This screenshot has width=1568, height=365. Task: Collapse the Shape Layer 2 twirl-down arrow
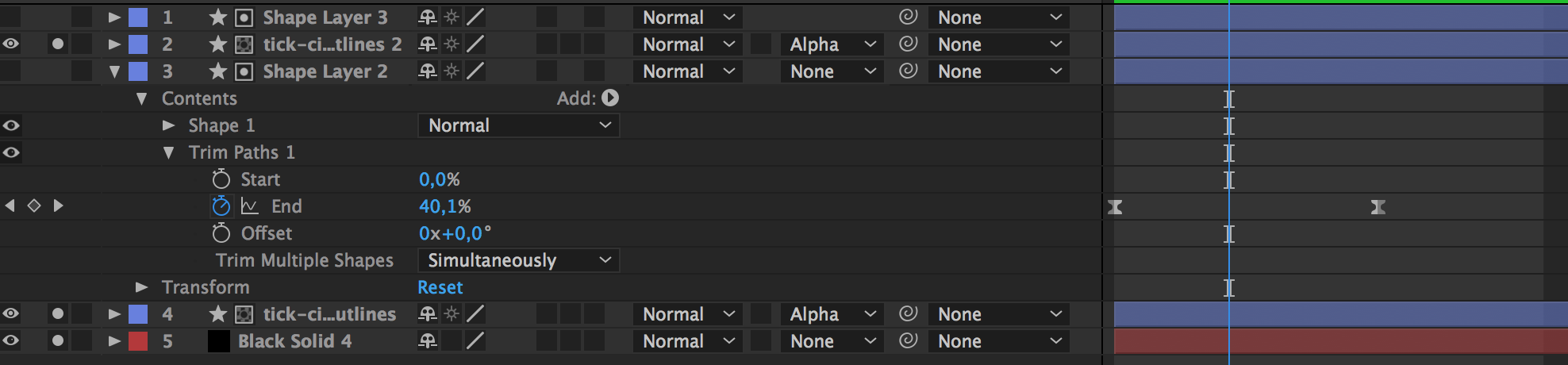pos(114,71)
